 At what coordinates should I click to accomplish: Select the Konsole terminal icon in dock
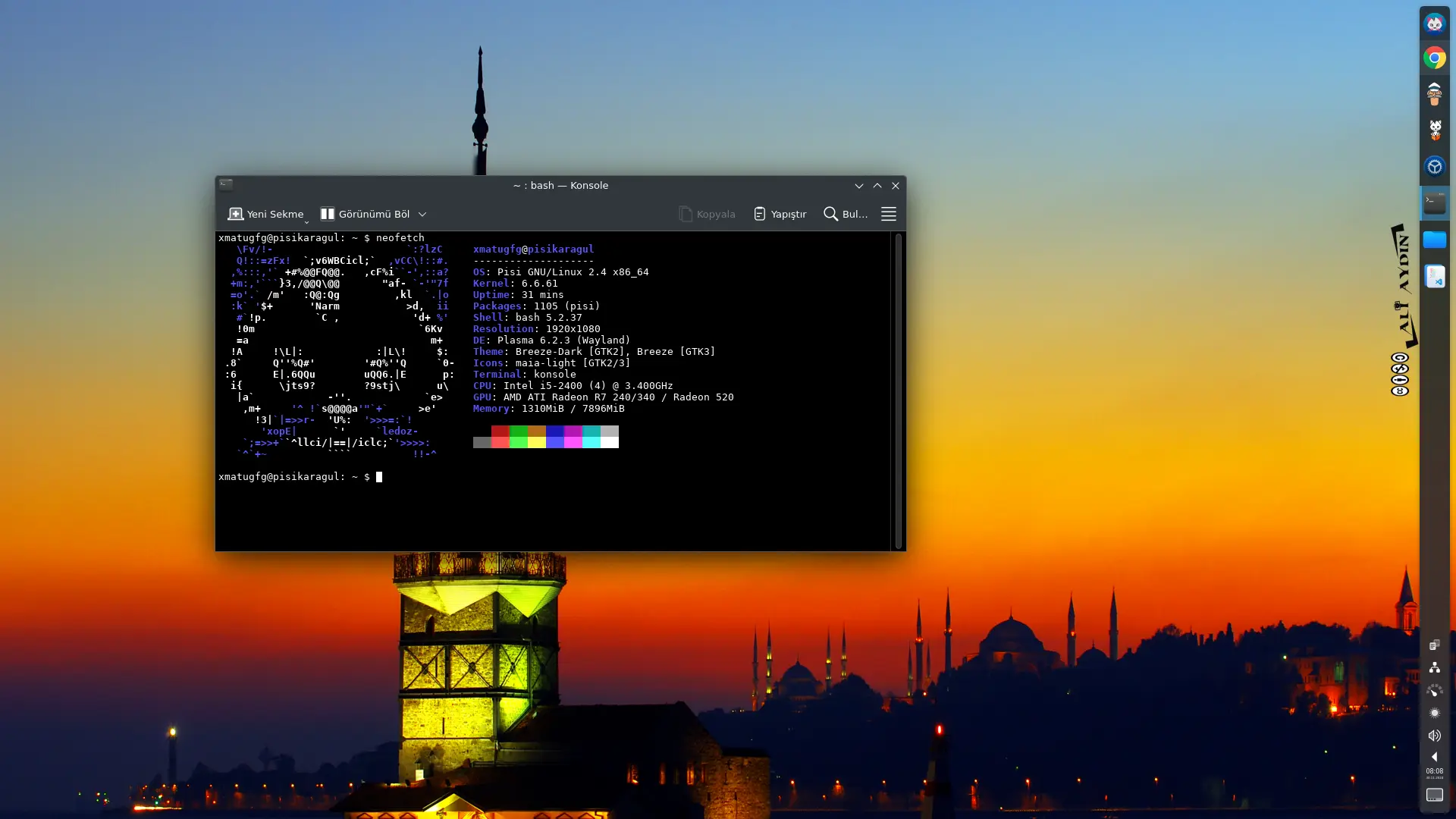(x=1434, y=202)
